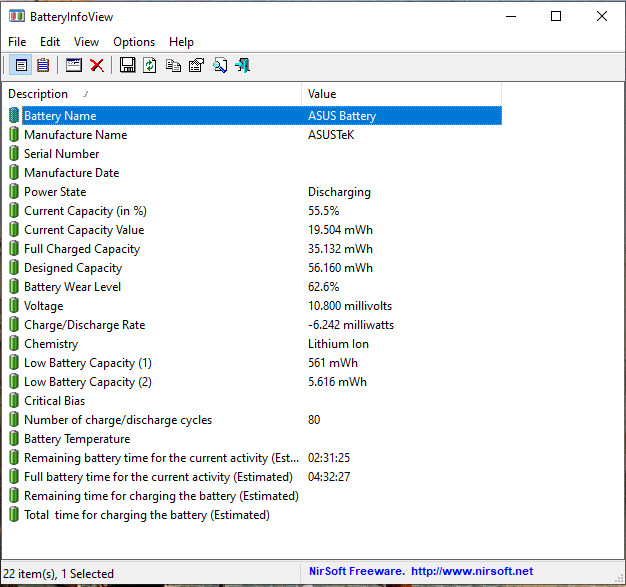Click the battery icon beside Total time for charging

(14, 515)
